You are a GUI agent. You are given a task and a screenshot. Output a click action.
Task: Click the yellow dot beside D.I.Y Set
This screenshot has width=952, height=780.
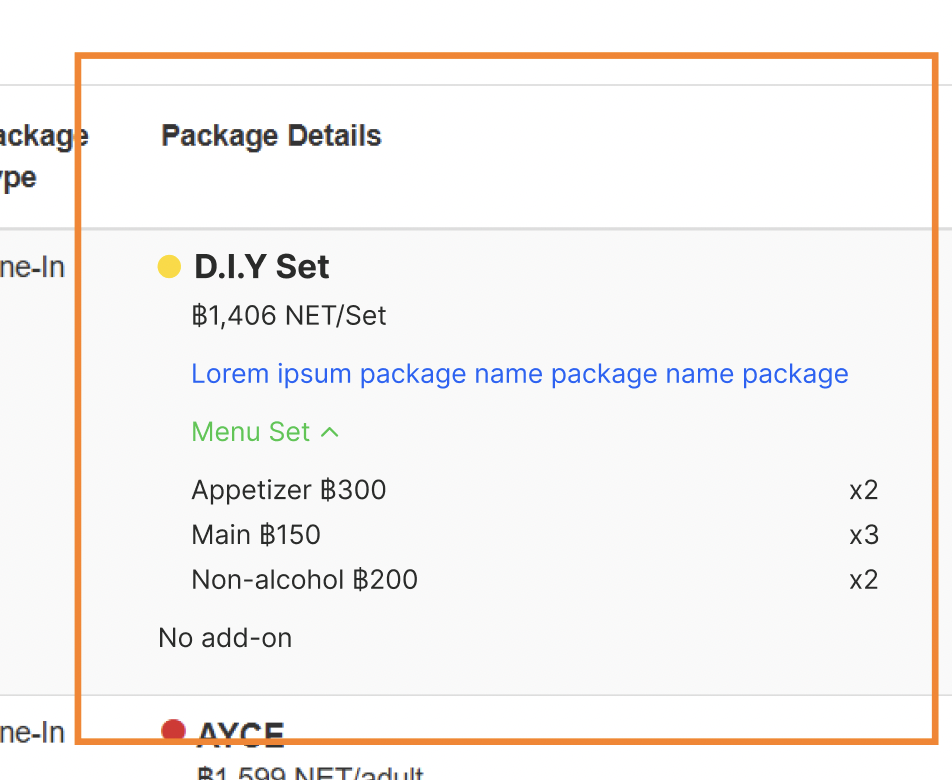coord(170,267)
